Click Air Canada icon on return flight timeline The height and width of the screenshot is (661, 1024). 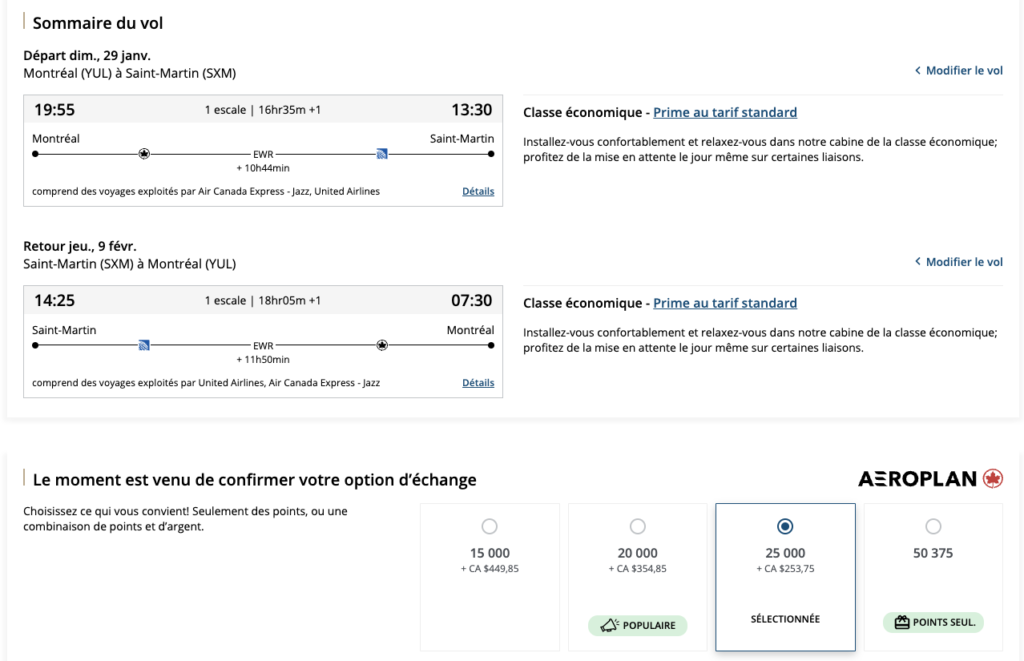click(x=382, y=345)
